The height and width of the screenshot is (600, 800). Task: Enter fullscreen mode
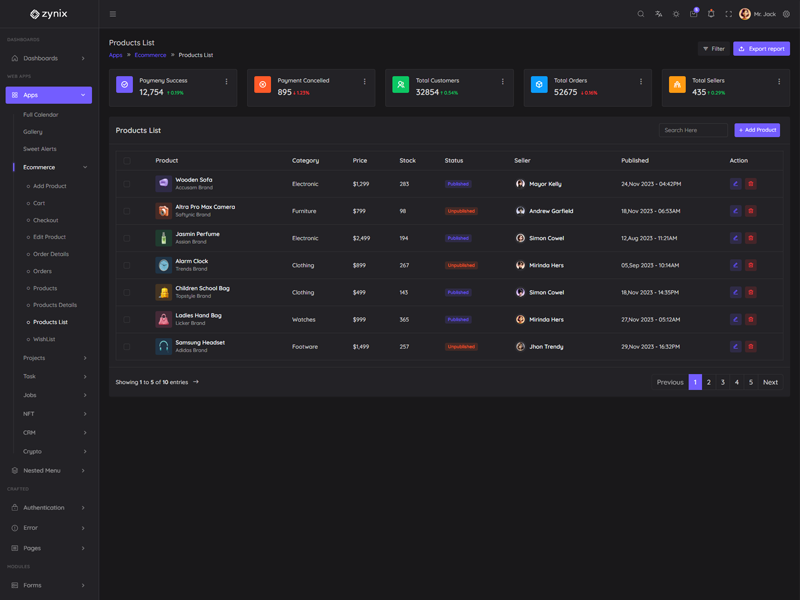coord(728,14)
